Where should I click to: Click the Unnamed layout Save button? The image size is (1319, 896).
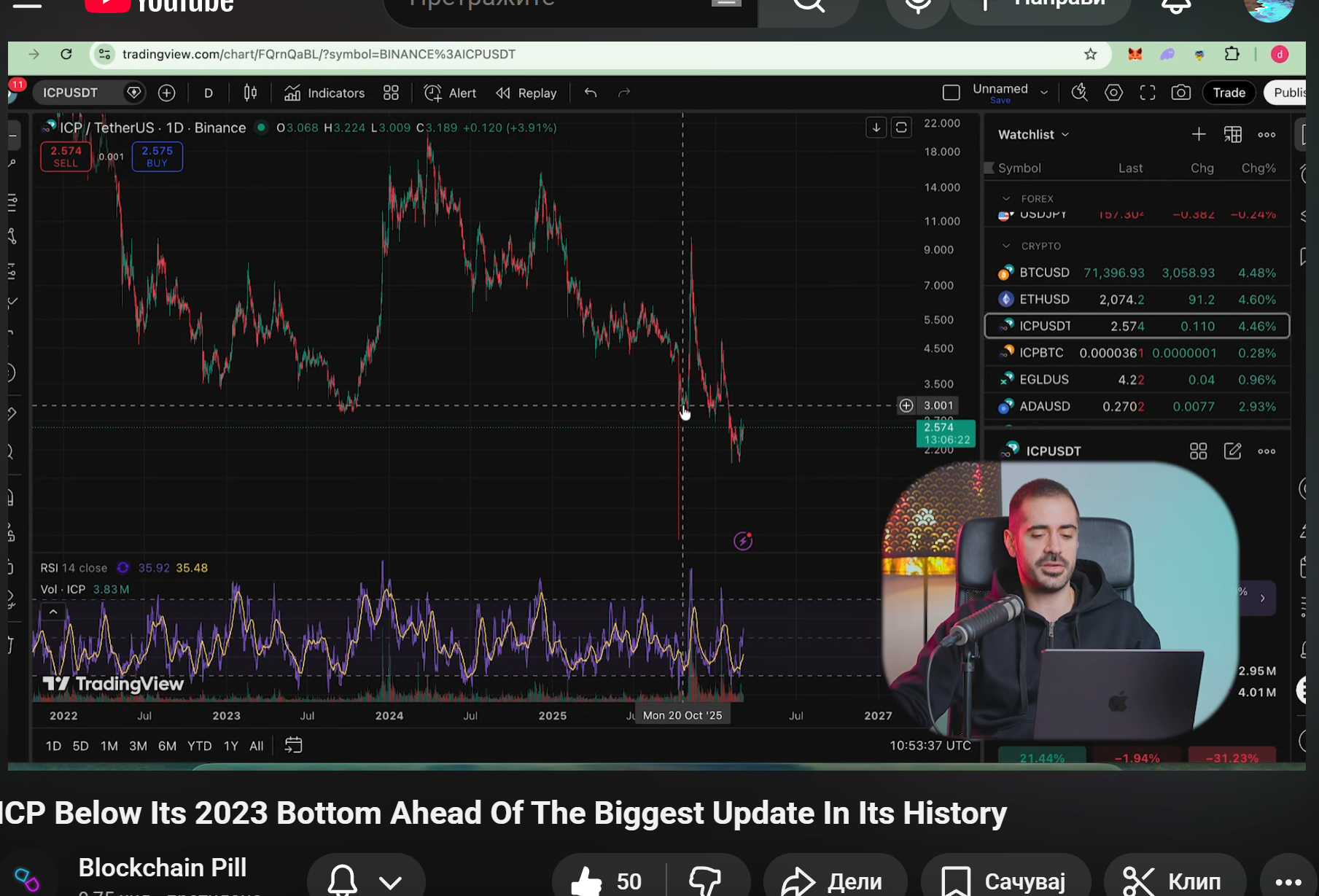(x=1000, y=101)
